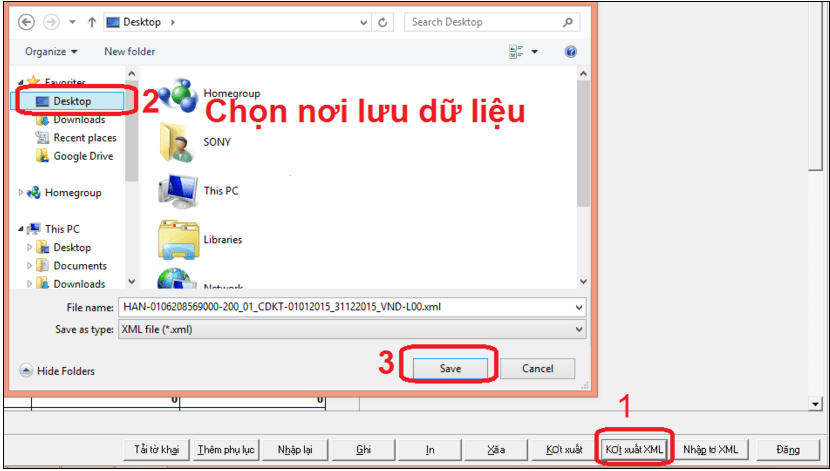Viewport: 830px width, 471px height.
Task: Click the Xóa delete button
Action: tap(496, 450)
